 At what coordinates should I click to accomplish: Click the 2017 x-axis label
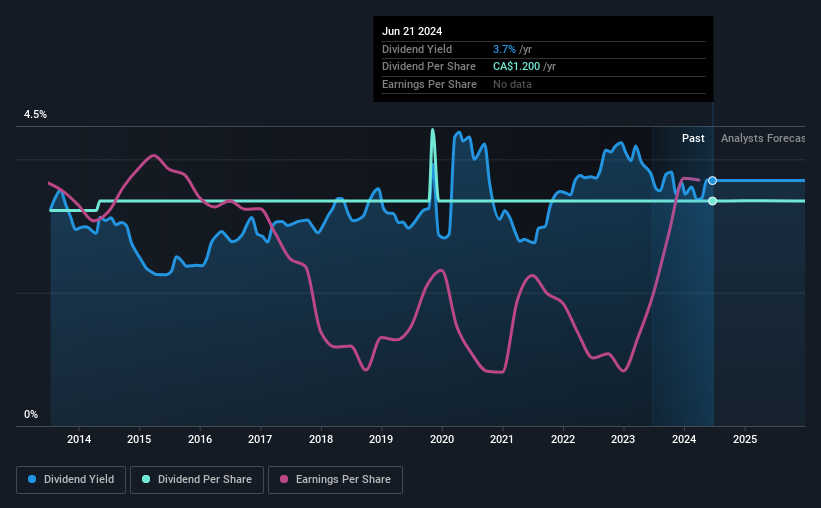[260, 439]
